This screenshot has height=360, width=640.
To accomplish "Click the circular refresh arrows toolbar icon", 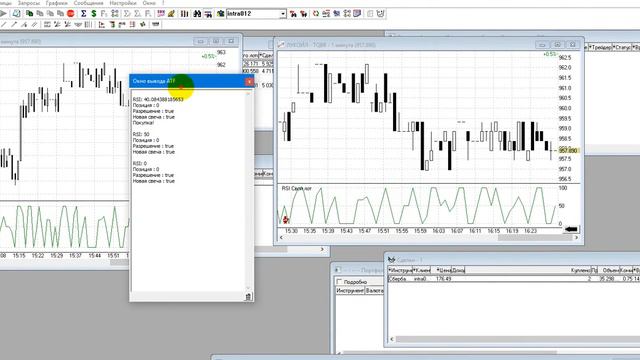I will point(316,13).
